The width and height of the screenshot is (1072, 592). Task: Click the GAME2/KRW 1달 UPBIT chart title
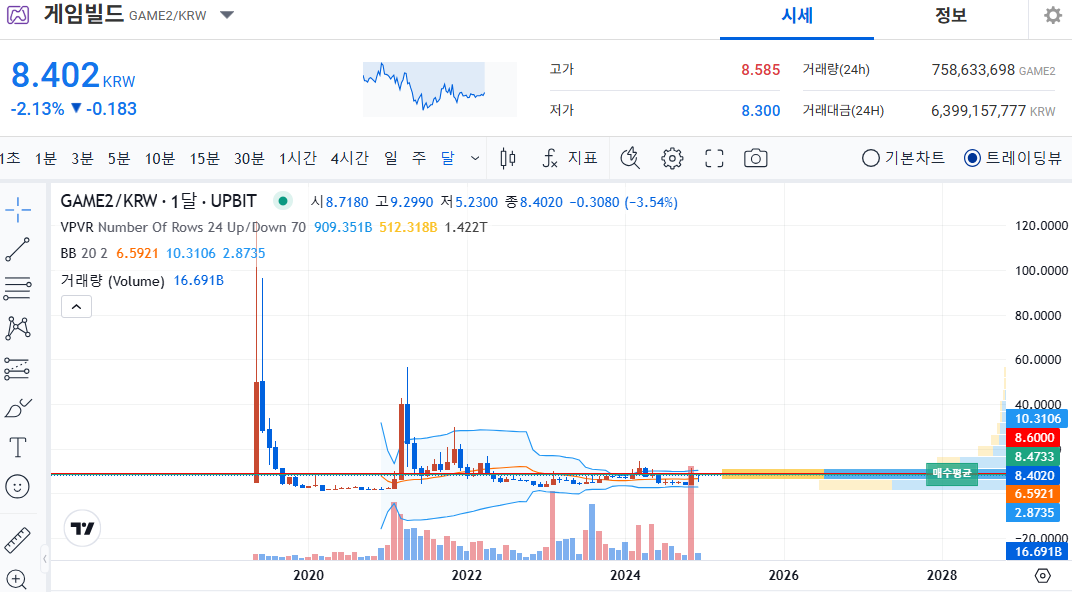pos(158,201)
